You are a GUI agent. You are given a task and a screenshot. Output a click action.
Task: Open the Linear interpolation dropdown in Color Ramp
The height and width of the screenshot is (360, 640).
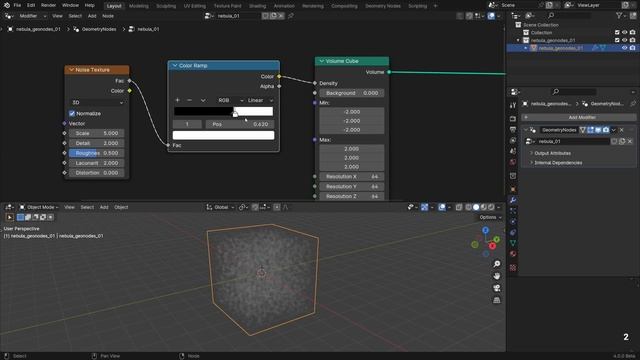[260, 100]
